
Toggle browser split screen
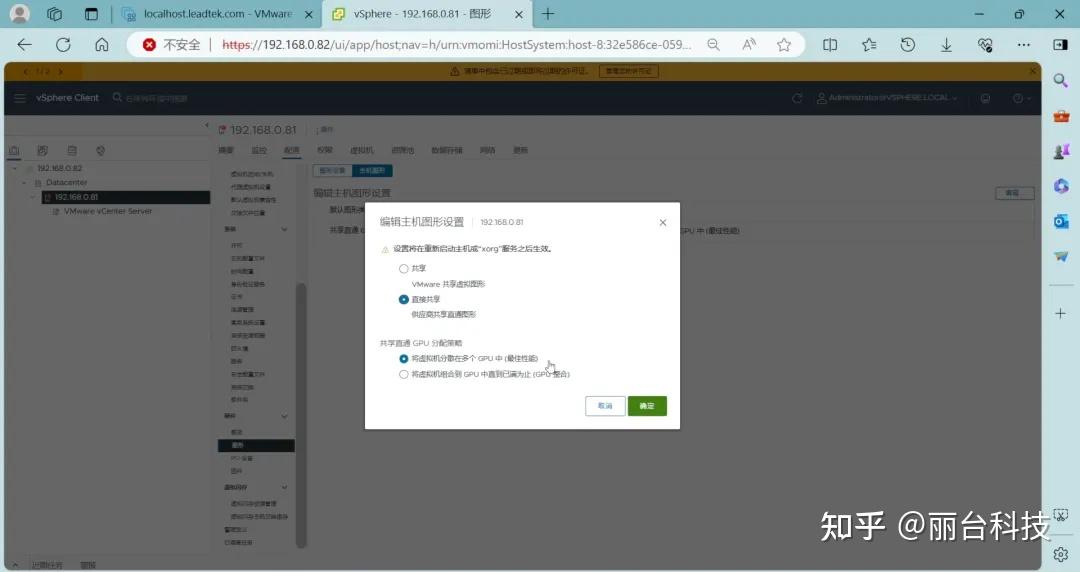point(830,45)
